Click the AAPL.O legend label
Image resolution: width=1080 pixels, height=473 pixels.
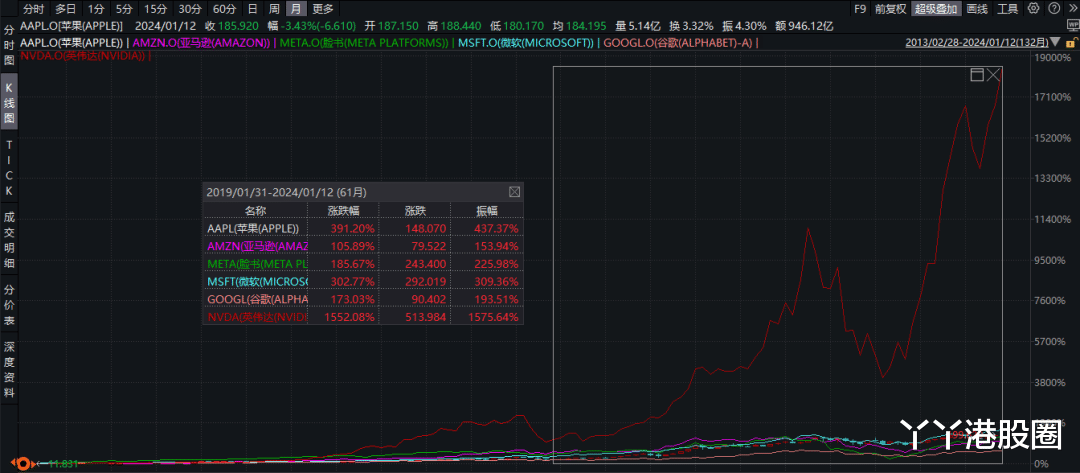72,43
